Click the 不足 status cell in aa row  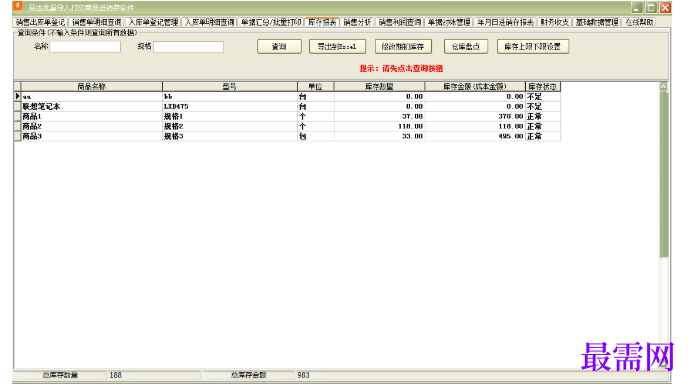click(x=543, y=96)
